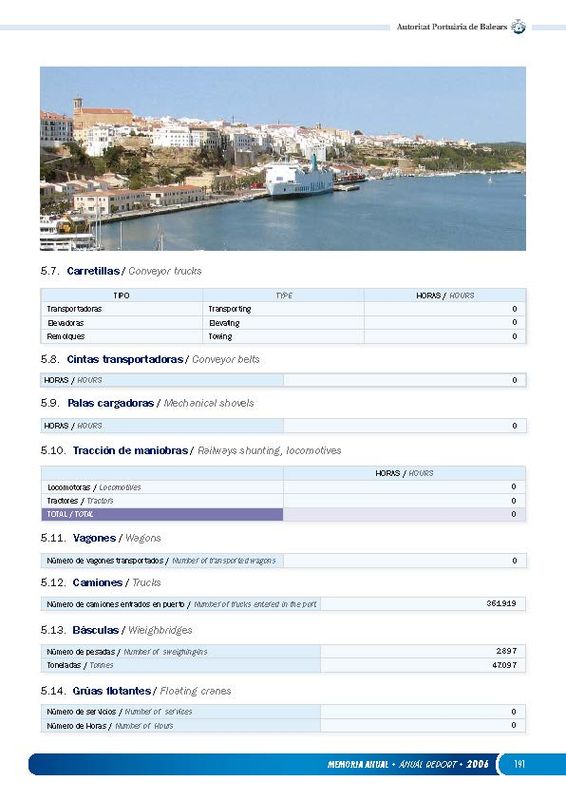Click the page number 191 in footer

[x=520, y=764]
